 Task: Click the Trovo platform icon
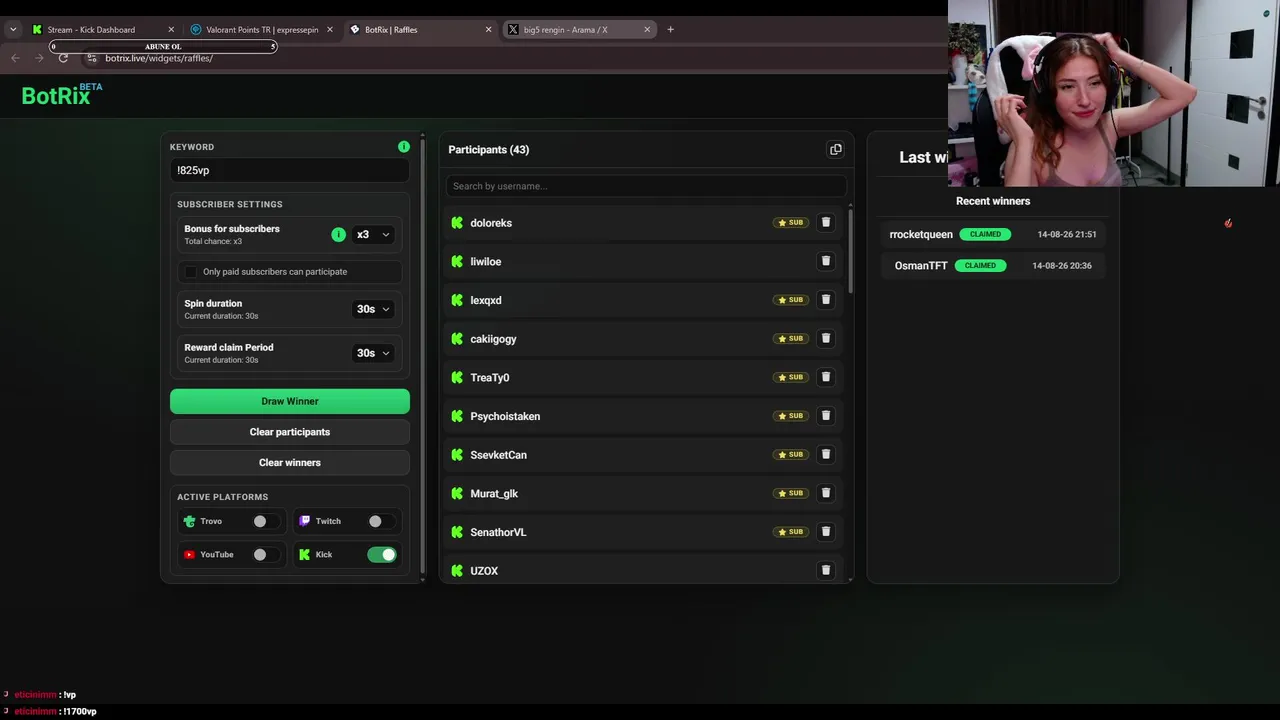189,521
